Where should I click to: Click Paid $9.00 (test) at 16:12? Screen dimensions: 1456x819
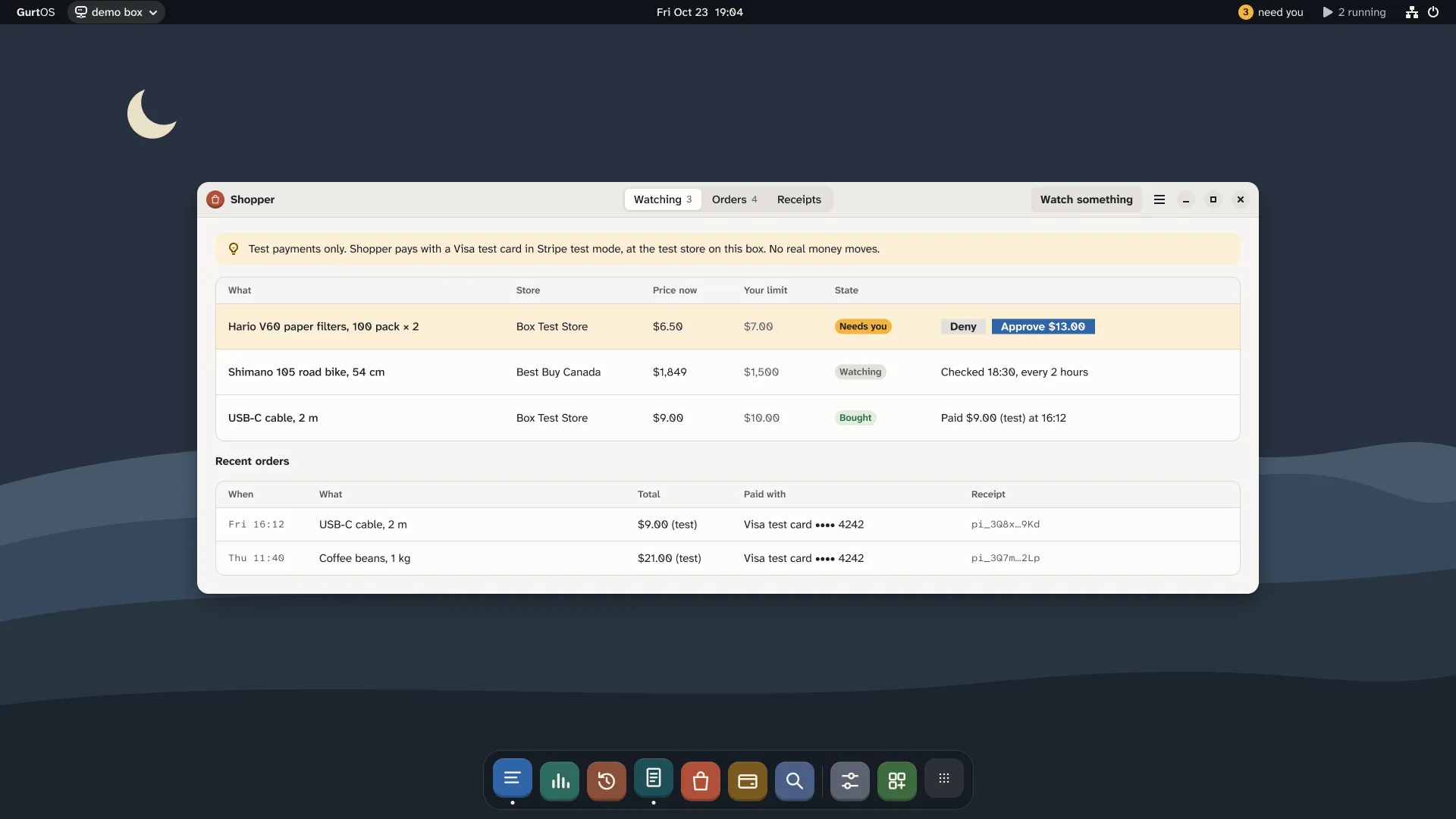click(1003, 418)
